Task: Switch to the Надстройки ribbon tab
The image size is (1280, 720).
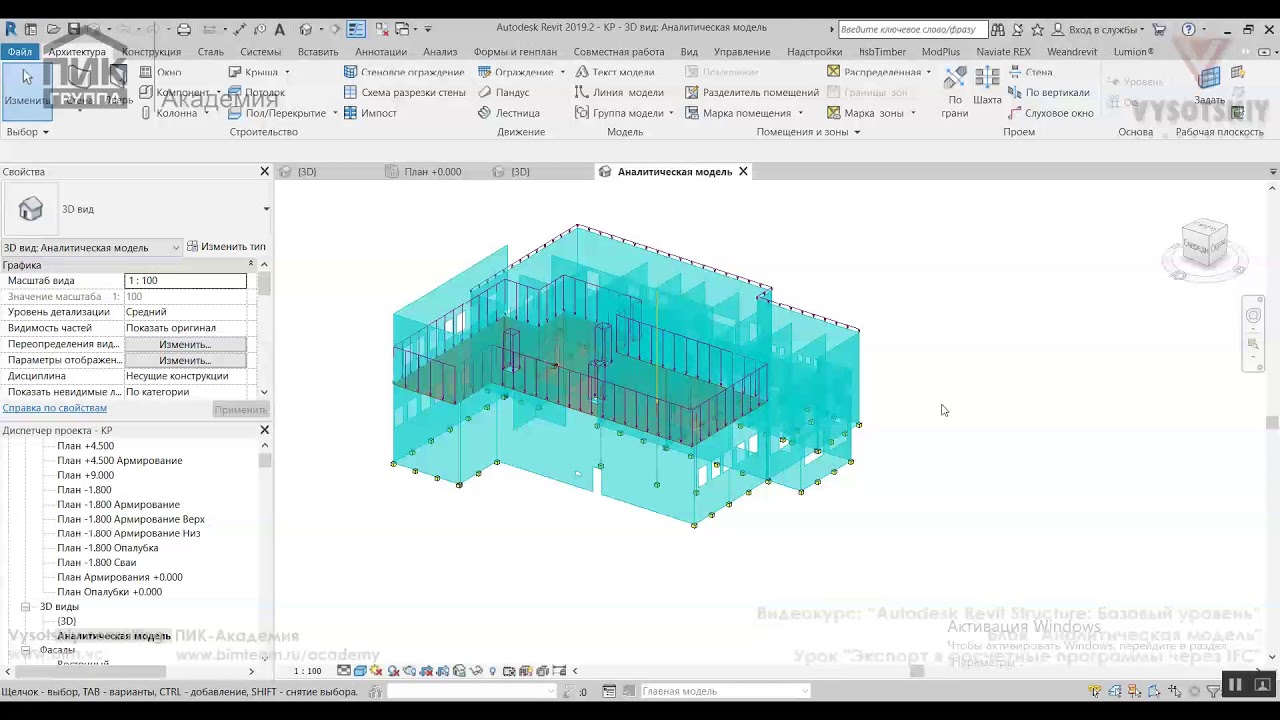Action: coord(814,52)
